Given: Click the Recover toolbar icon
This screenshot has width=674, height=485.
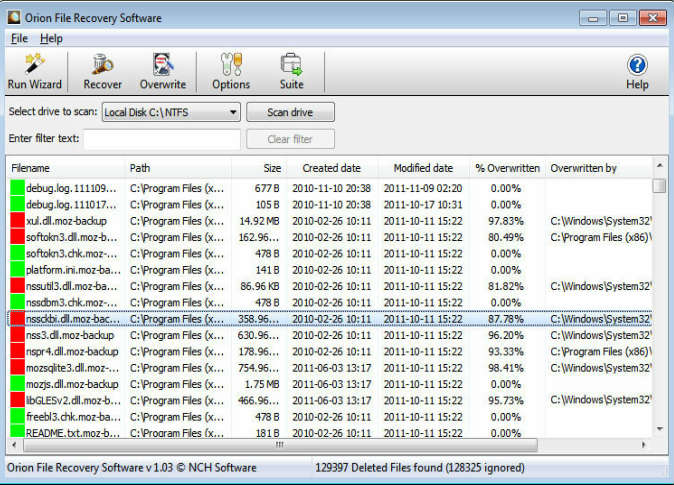Looking at the screenshot, I should [102, 66].
